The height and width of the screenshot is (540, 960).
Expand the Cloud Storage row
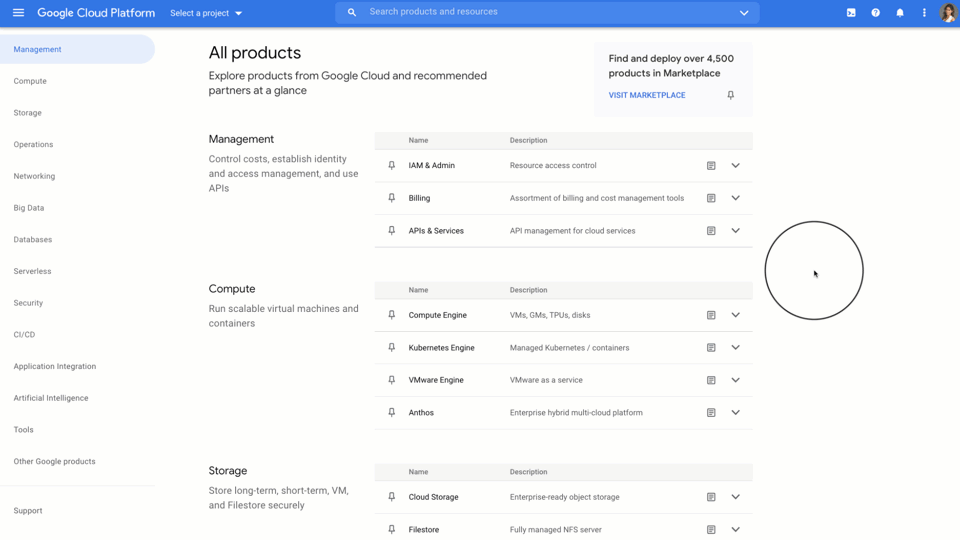pyautogui.click(x=735, y=497)
